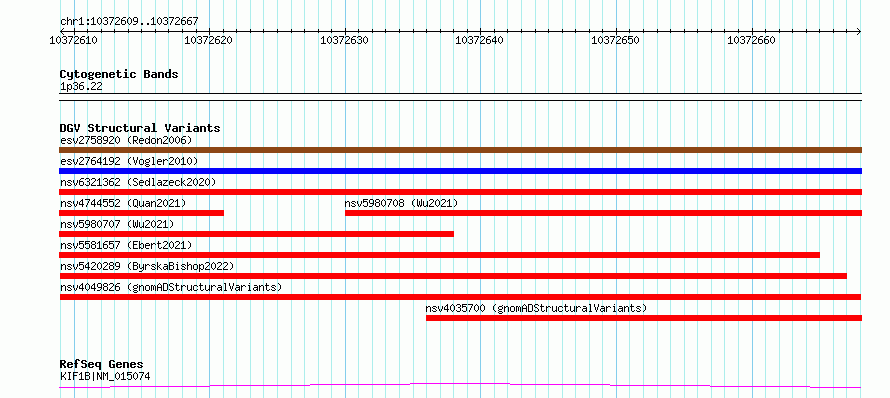The width and height of the screenshot is (890, 398).
Task: Open the nsv5581657 (Ebert2021) label
Action: click(126, 245)
